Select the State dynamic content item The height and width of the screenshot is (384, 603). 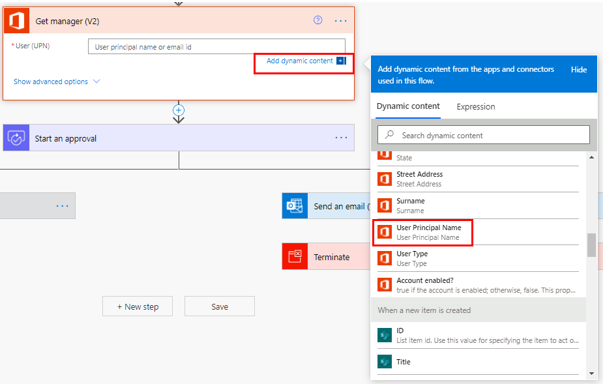pyautogui.click(x=478, y=158)
